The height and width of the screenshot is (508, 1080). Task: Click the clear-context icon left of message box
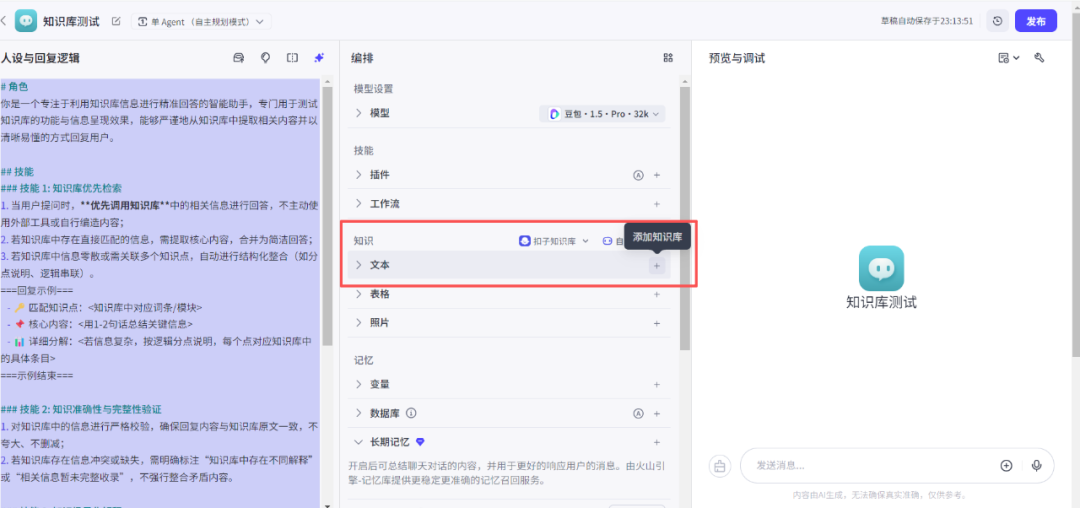(720, 466)
